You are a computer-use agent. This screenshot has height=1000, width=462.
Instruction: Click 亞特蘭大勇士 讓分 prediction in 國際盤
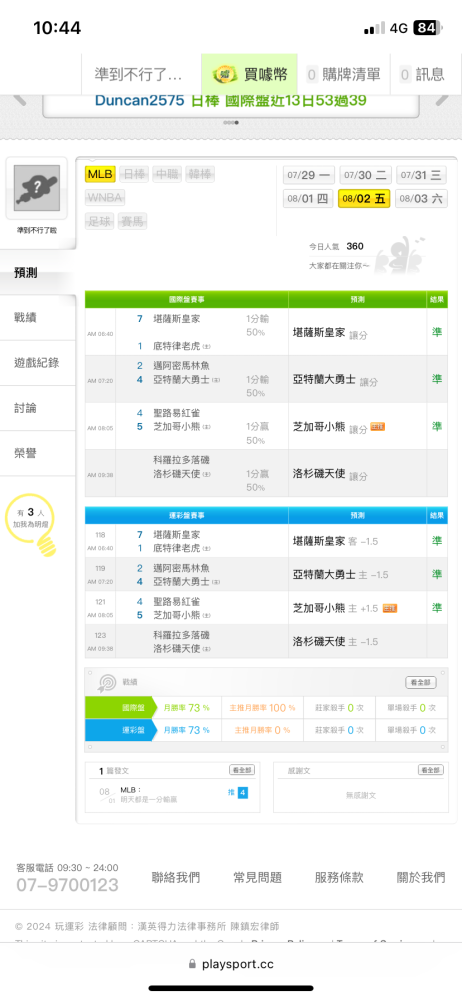pos(335,380)
